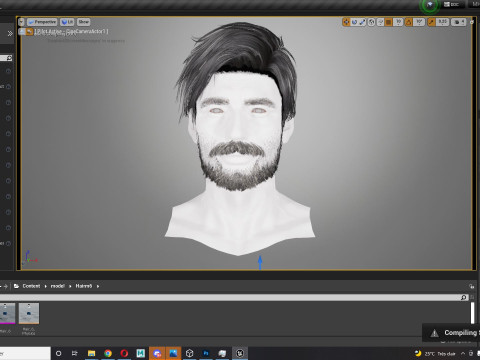Open File Explorer from the taskbar
This screenshot has width=480, height=360.
pyautogui.click(x=91, y=353)
